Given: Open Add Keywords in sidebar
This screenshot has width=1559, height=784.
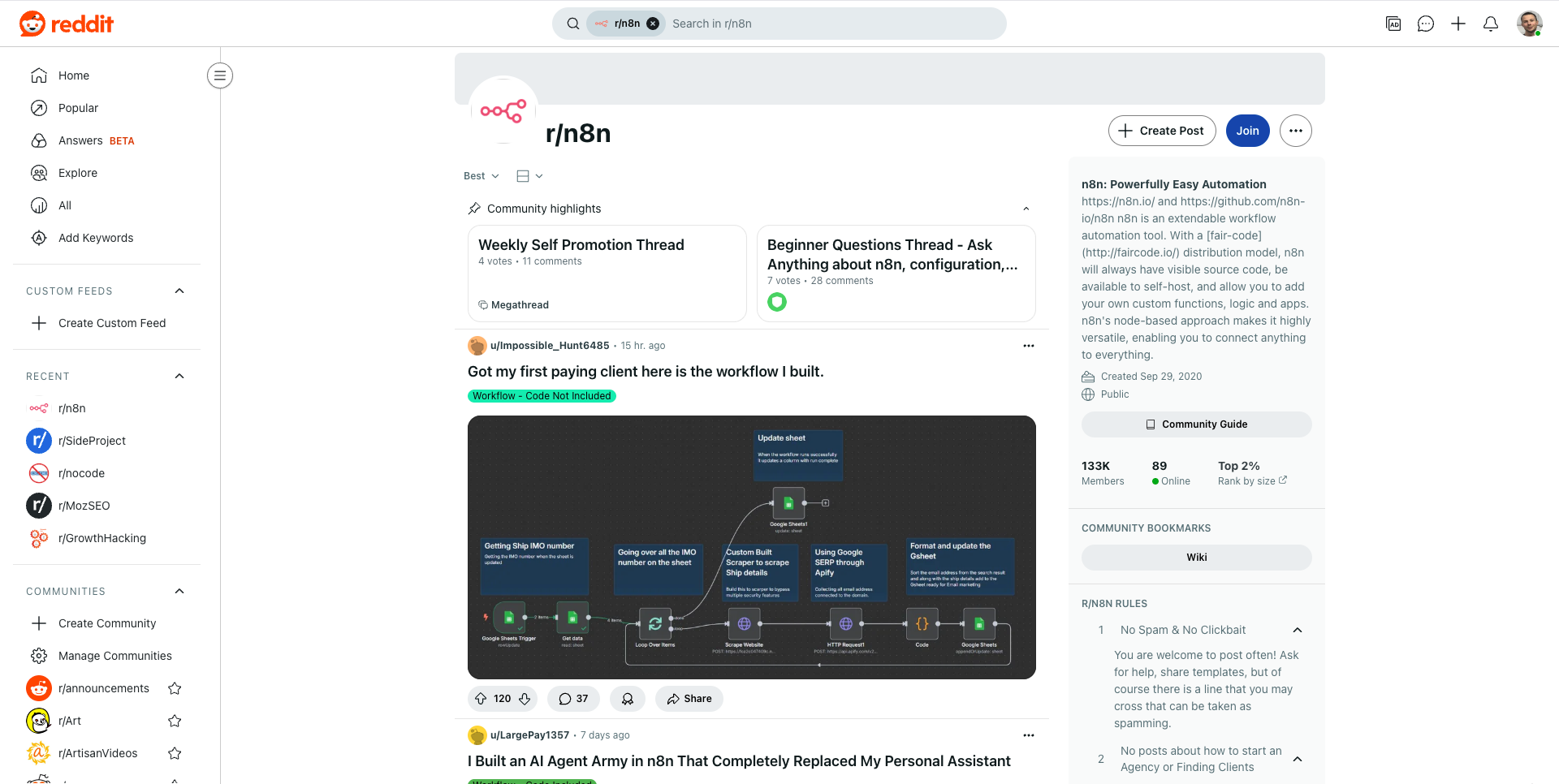Looking at the screenshot, I should (107, 238).
